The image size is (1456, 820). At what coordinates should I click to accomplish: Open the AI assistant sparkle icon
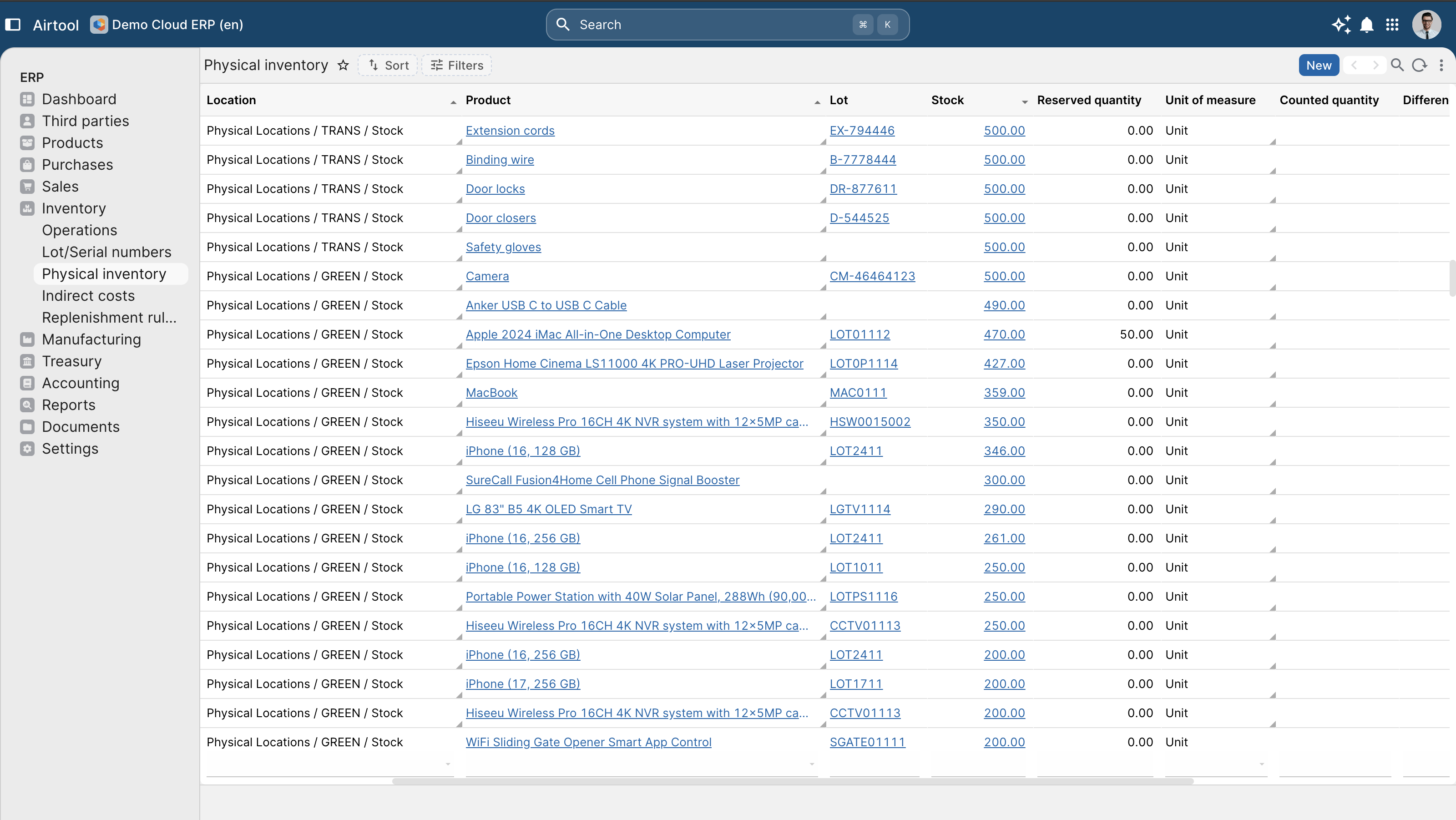[x=1341, y=24]
